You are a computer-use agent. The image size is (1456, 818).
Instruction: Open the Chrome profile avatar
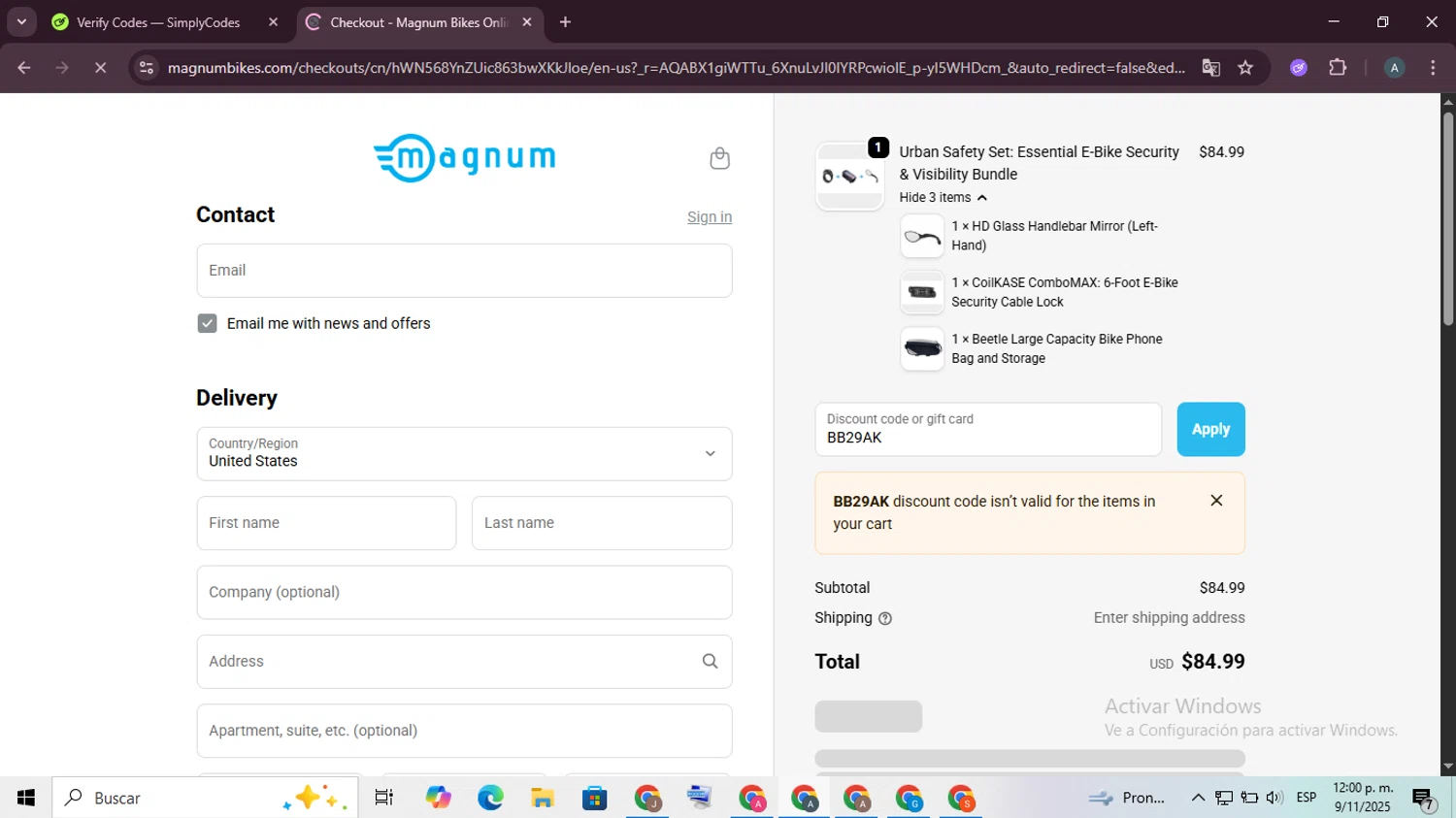[x=1394, y=68]
